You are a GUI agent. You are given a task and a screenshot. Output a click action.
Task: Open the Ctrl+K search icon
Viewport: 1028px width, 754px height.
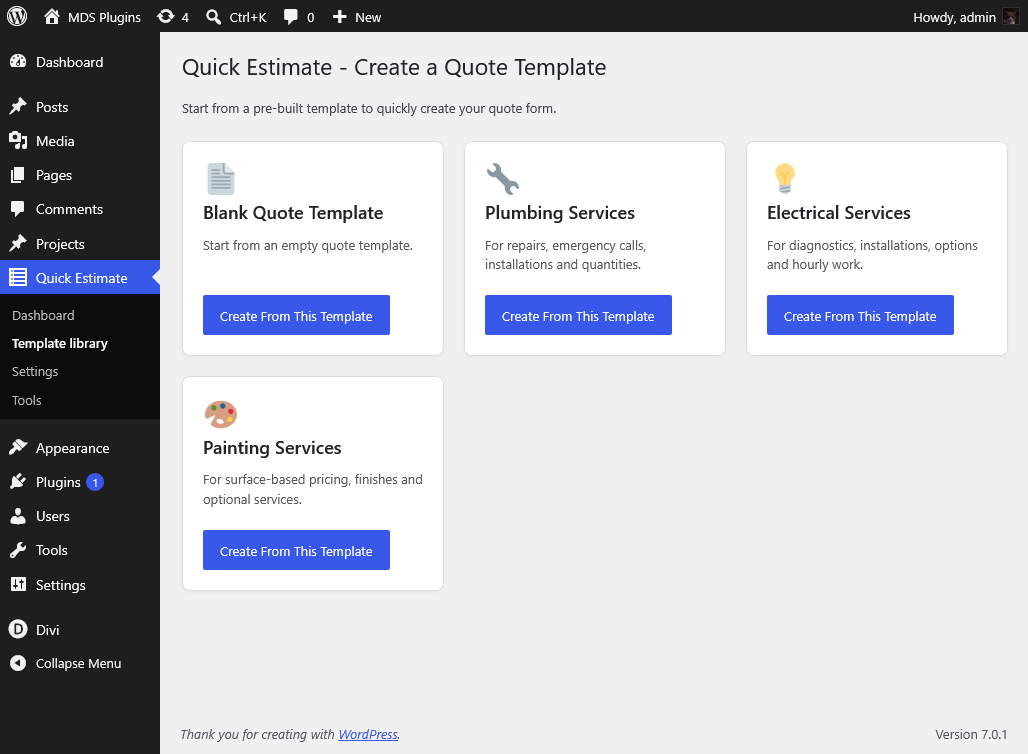(213, 17)
